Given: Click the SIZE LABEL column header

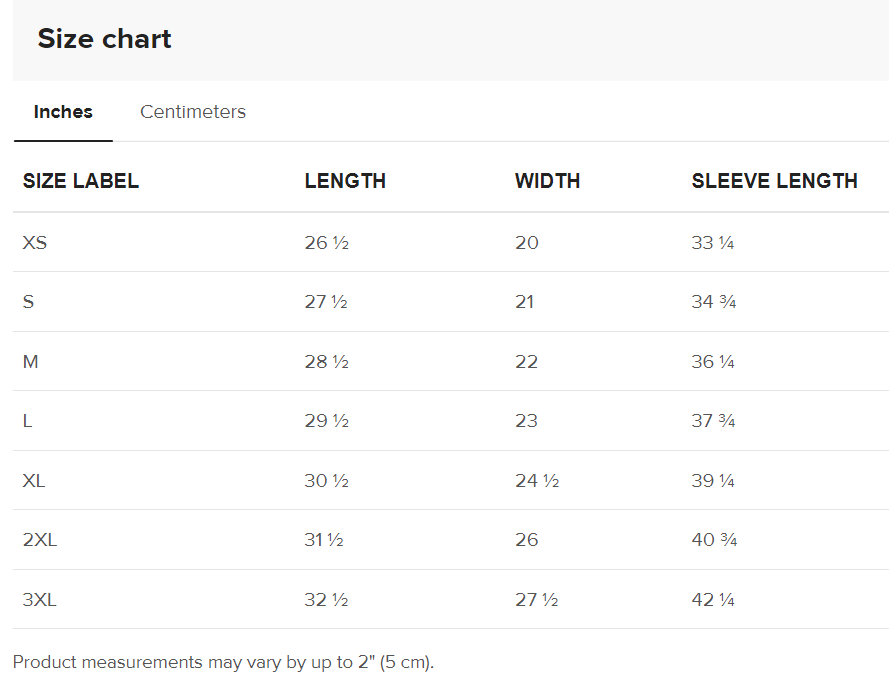Looking at the screenshot, I should [80, 181].
